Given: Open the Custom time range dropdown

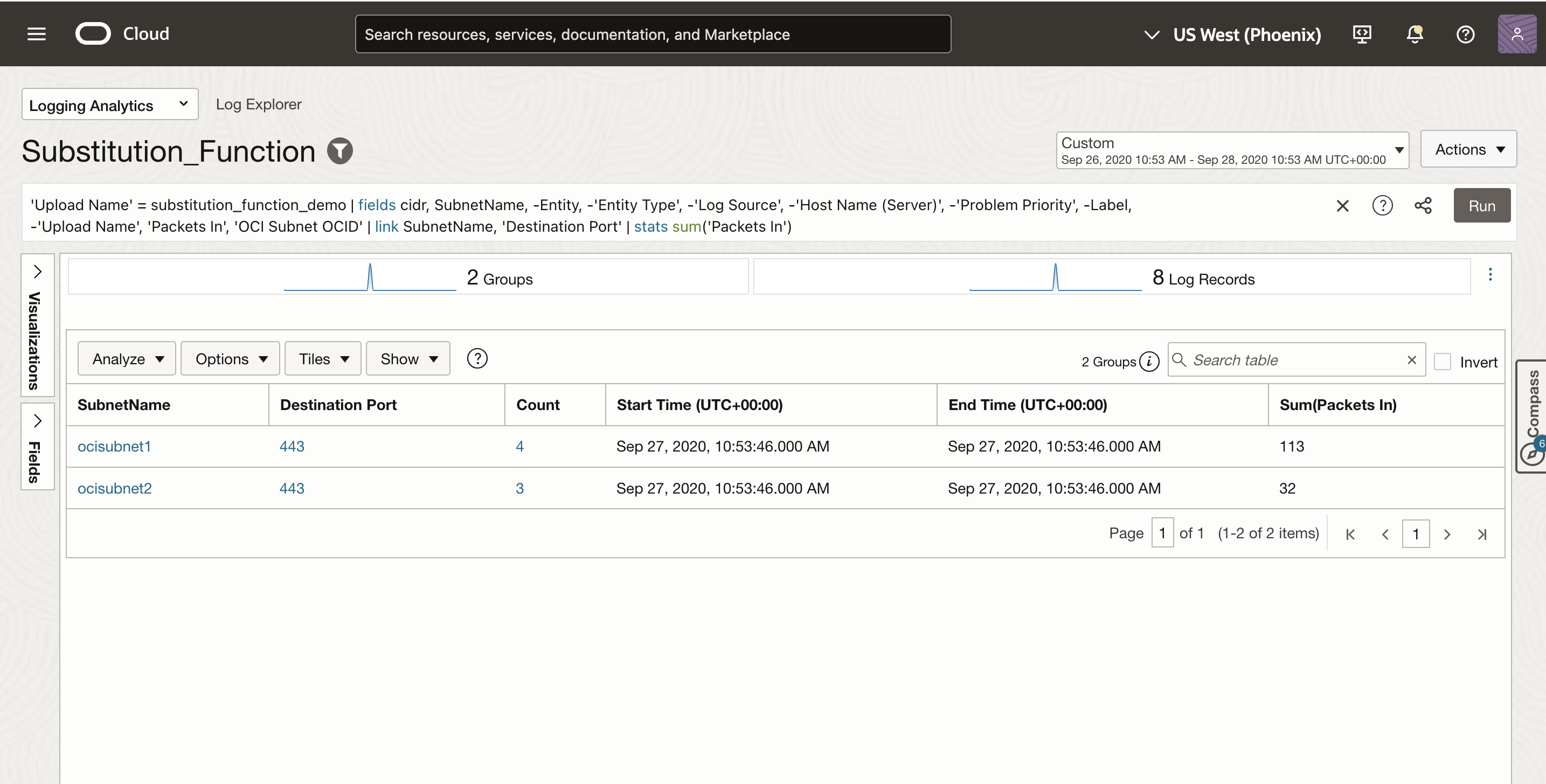Looking at the screenshot, I should pos(1232,150).
